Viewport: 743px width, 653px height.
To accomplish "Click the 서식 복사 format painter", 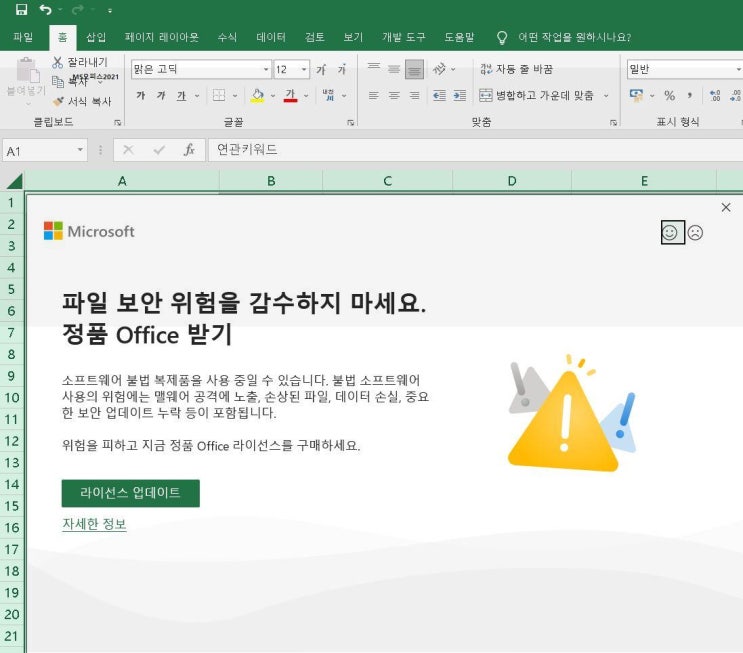I will (x=82, y=101).
